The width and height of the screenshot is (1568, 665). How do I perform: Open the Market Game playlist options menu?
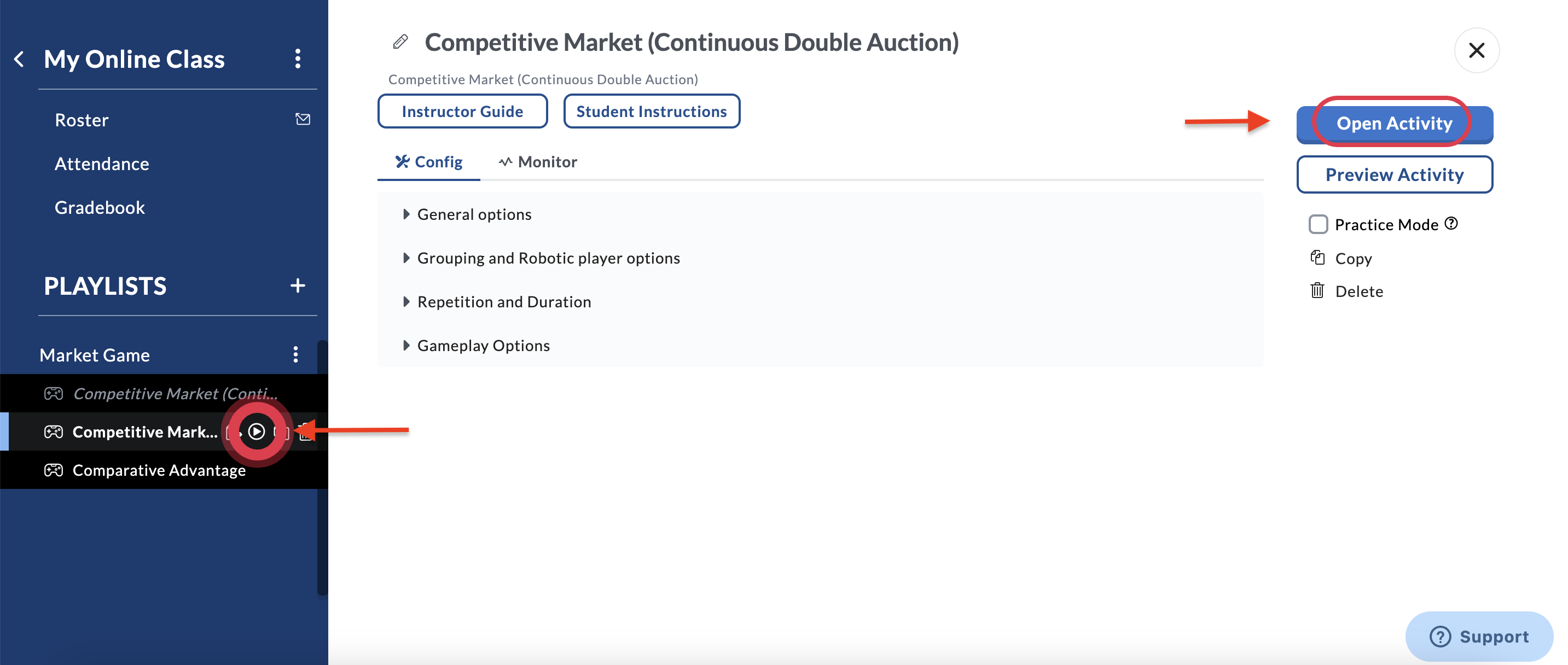click(x=296, y=355)
